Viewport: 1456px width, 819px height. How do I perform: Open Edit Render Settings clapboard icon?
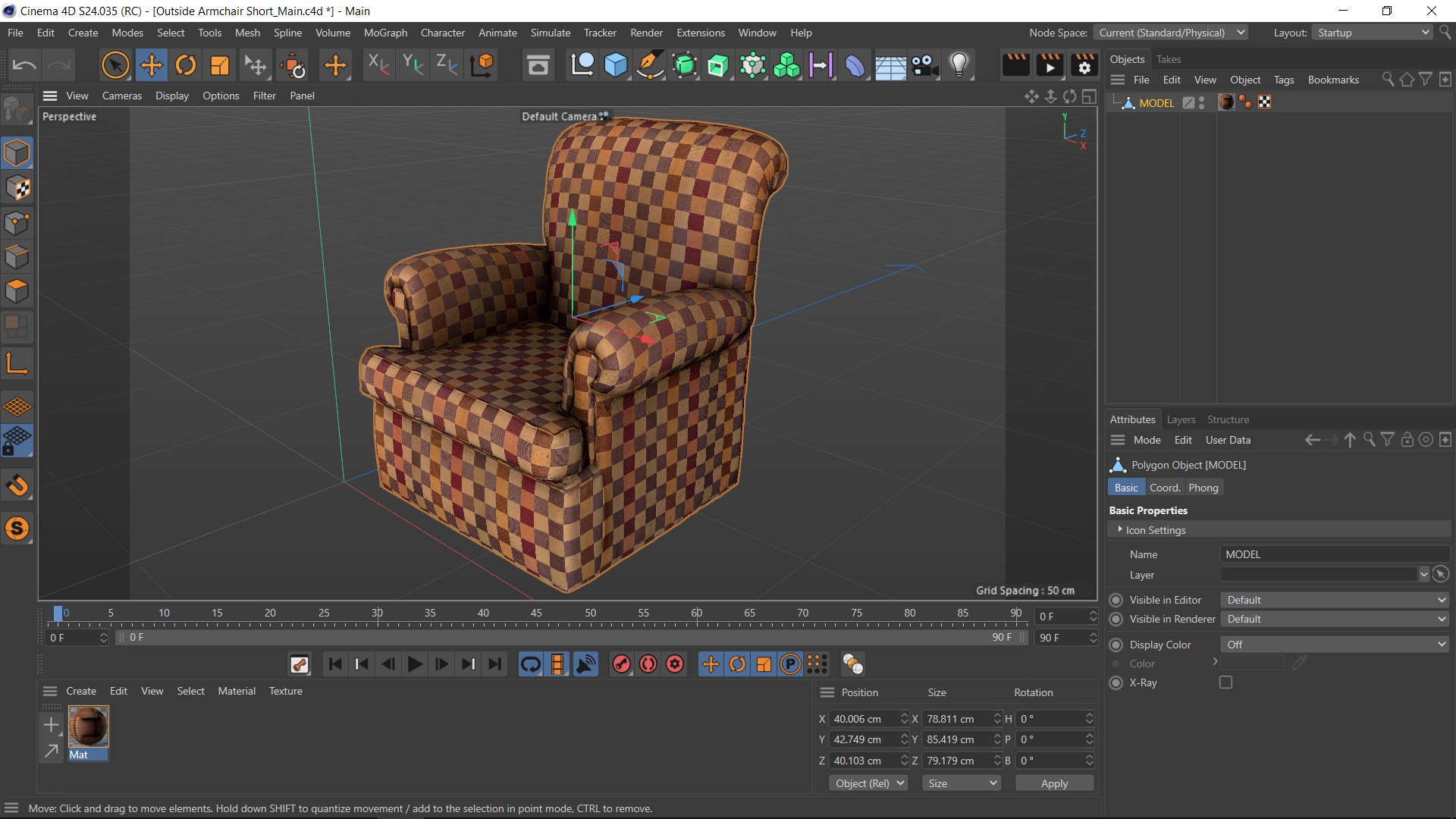[1084, 65]
